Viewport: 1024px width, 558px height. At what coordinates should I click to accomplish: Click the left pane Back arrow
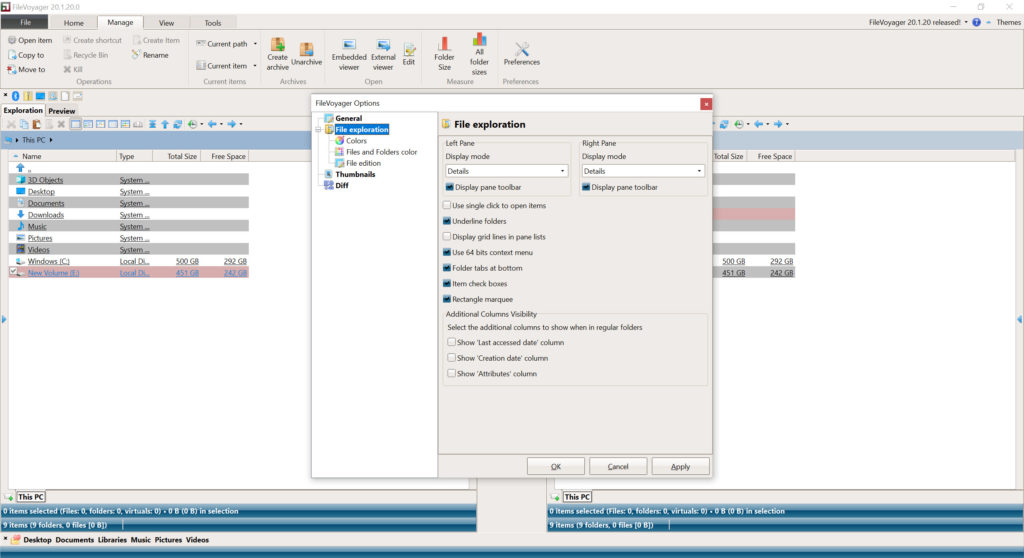point(212,124)
